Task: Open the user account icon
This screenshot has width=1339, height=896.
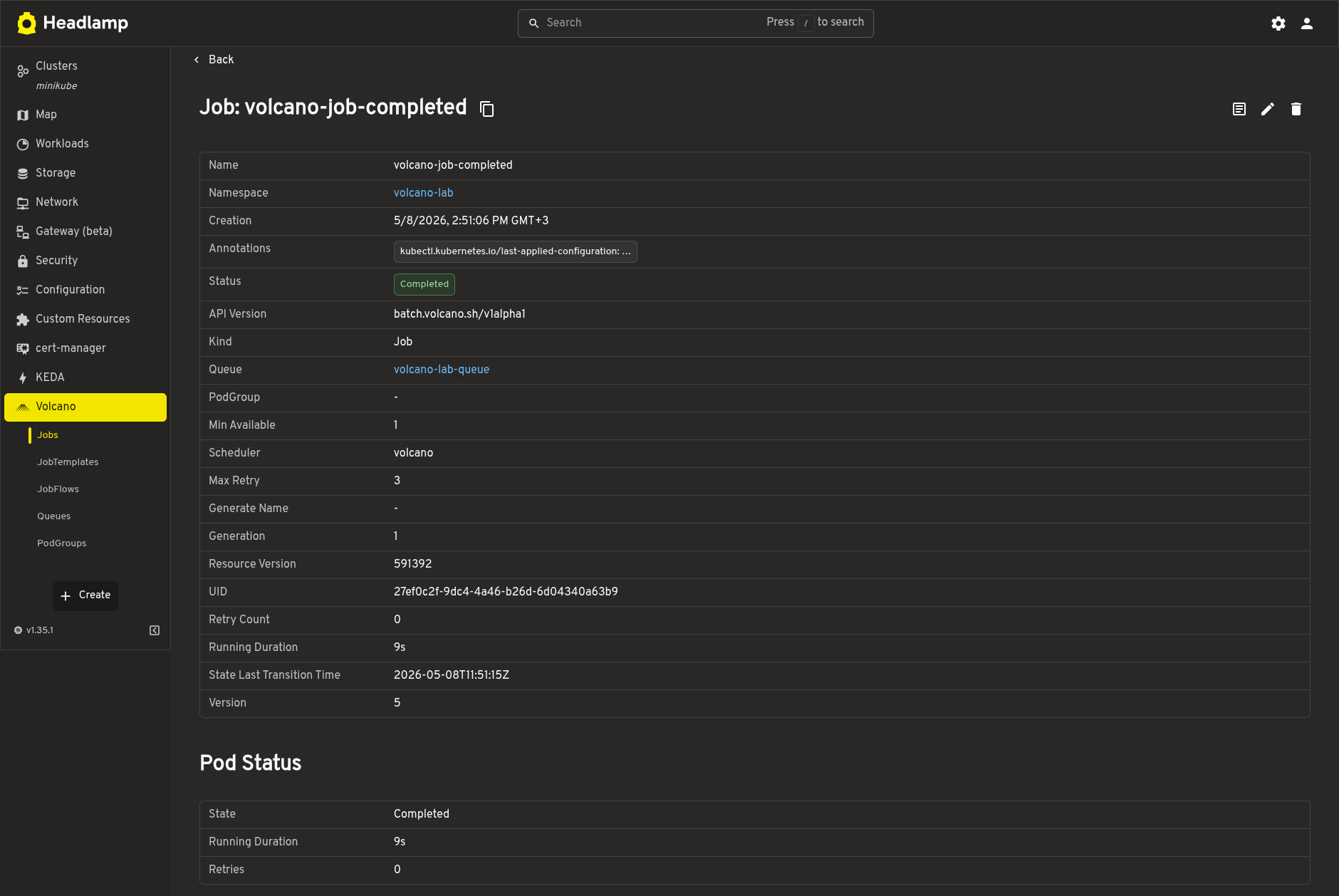Action: coord(1307,24)
